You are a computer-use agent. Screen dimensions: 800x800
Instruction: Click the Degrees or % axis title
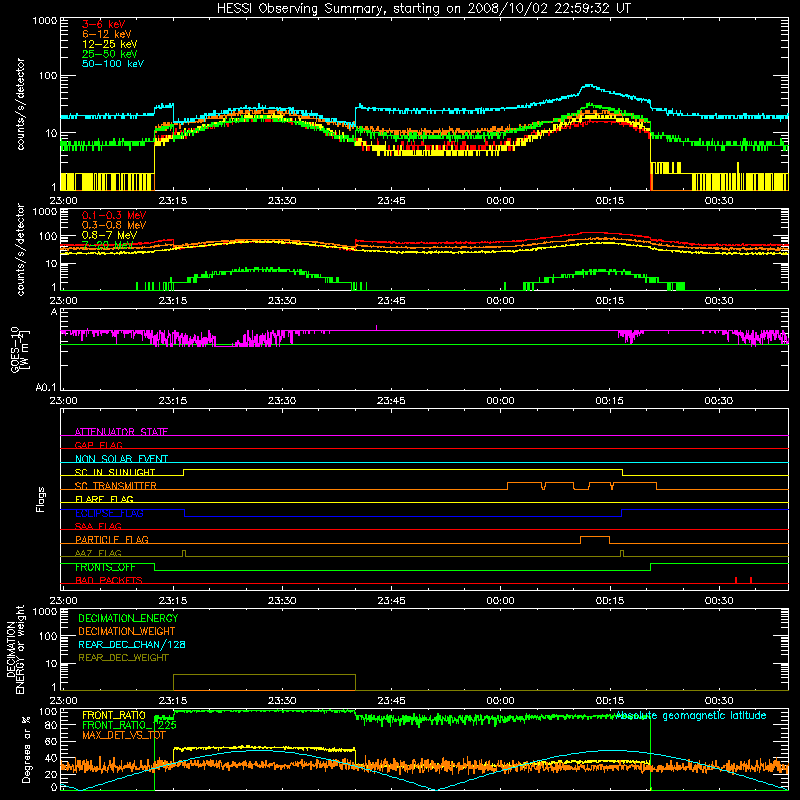pyautogui.click(x=26, y=749)
